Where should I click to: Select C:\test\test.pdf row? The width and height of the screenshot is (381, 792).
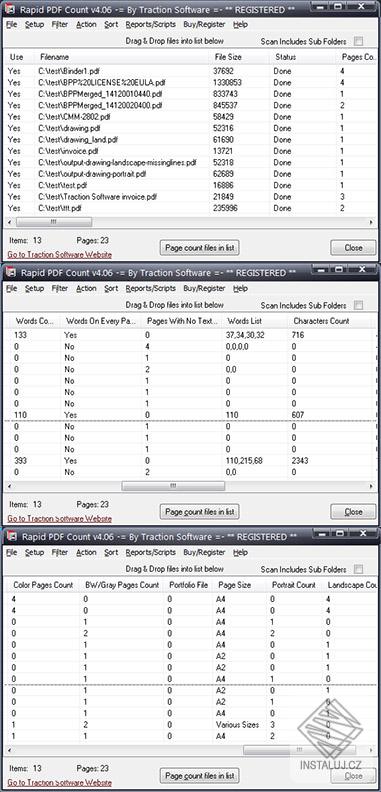pos(189,185)
